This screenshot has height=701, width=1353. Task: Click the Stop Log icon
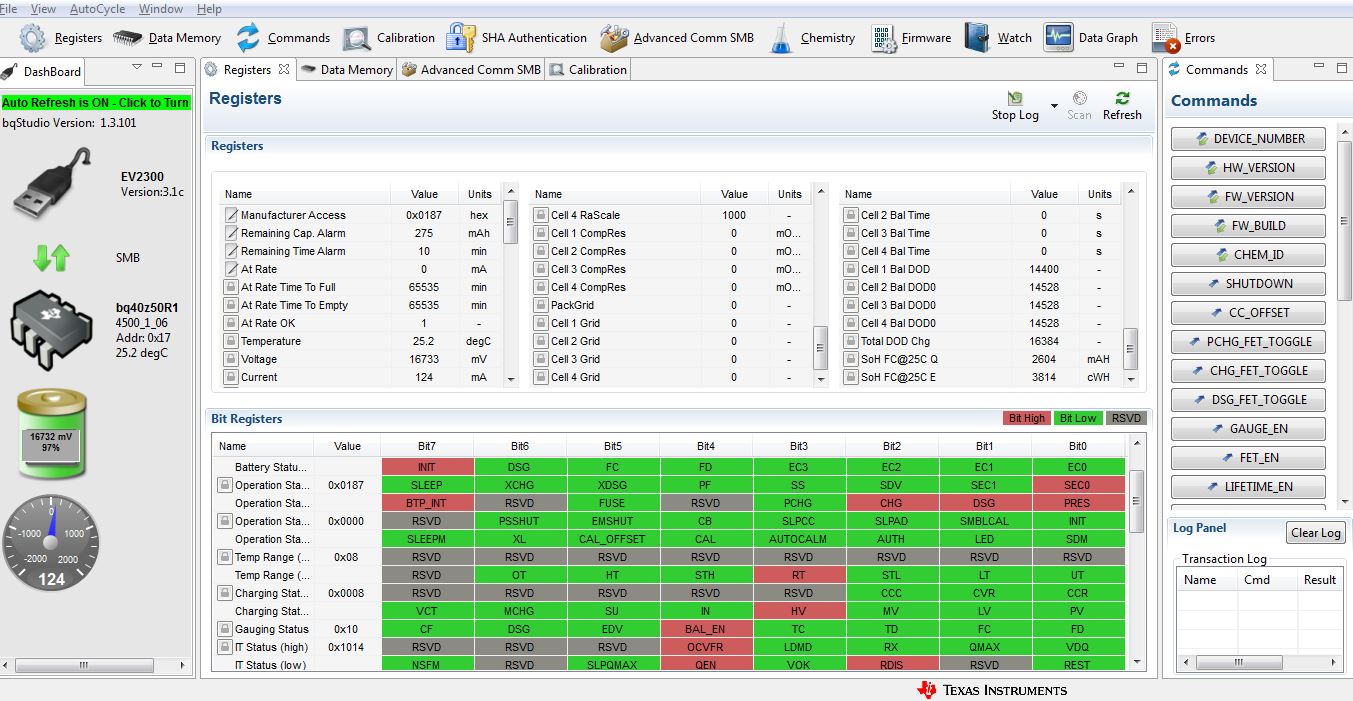coord(1015,98)
